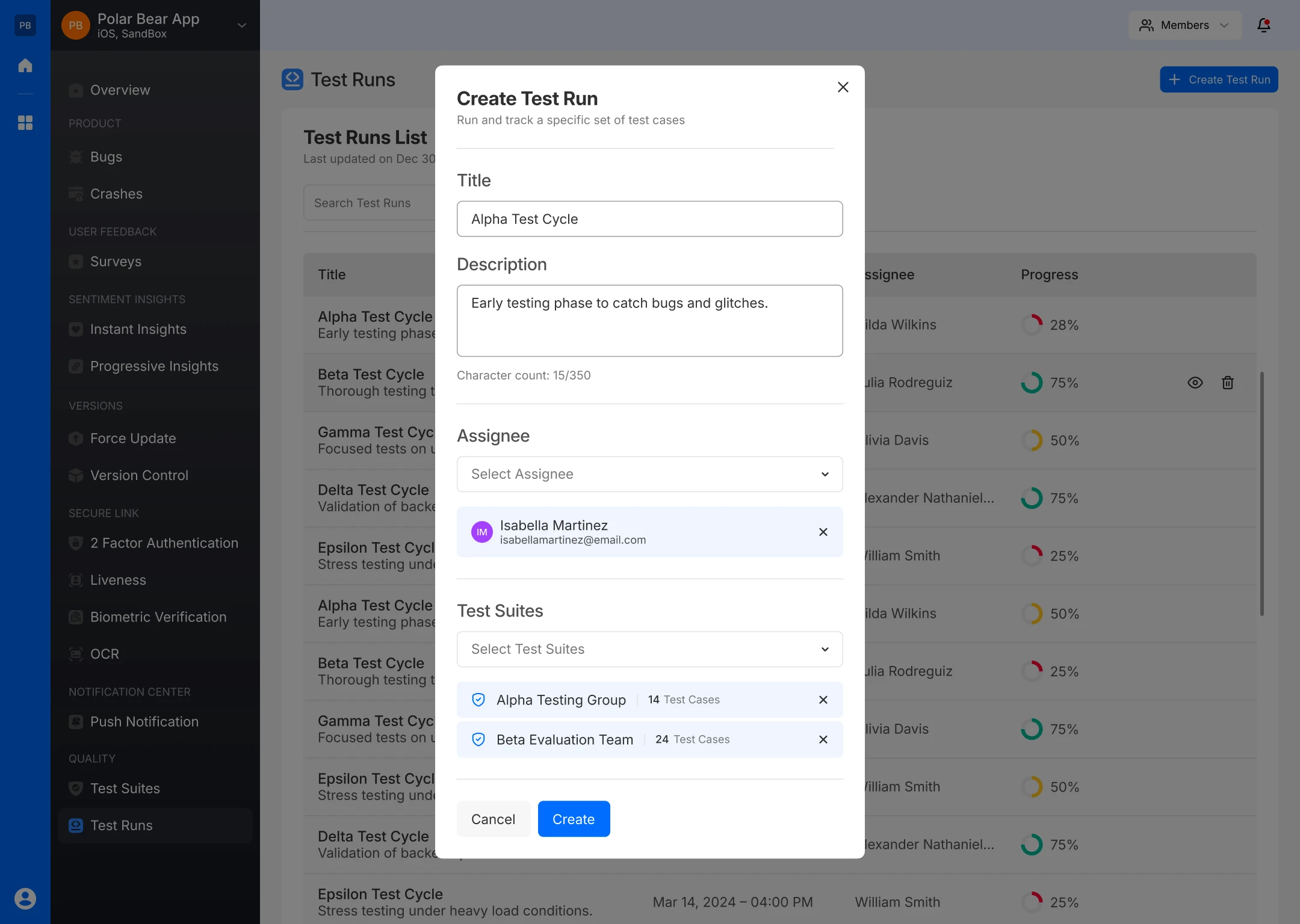Click the blue Create button
Image resolution: width=1300 pixels, height=924 pixels.
tap(574, 819)
